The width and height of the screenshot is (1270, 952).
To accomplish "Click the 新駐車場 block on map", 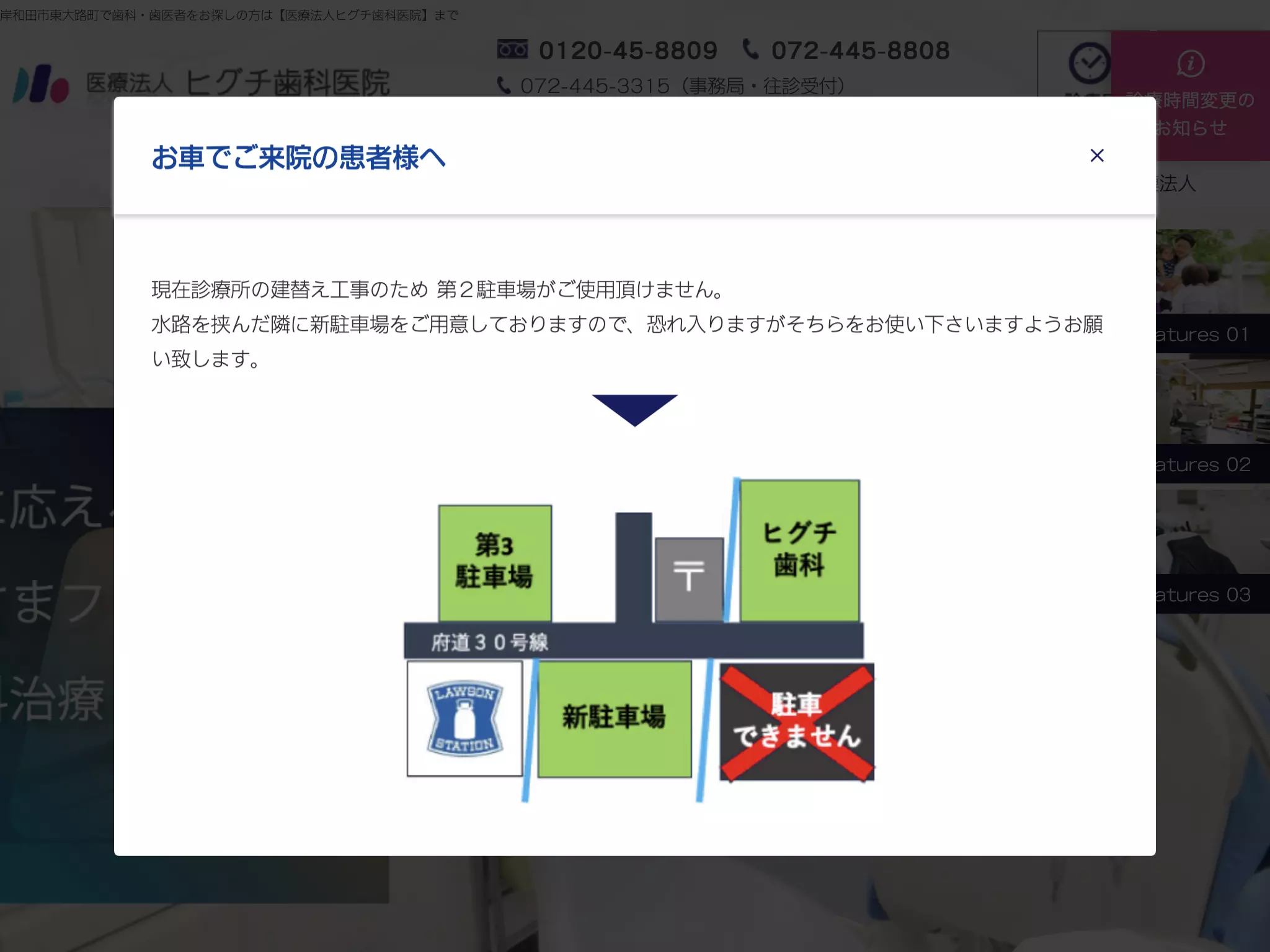I will (615, 718).
